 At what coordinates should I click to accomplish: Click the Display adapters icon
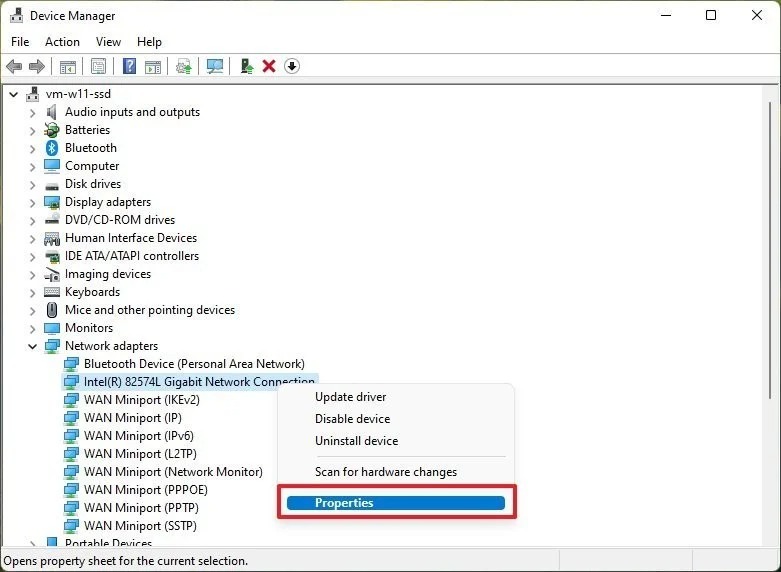pyautogui.click(x=52, y=202)
